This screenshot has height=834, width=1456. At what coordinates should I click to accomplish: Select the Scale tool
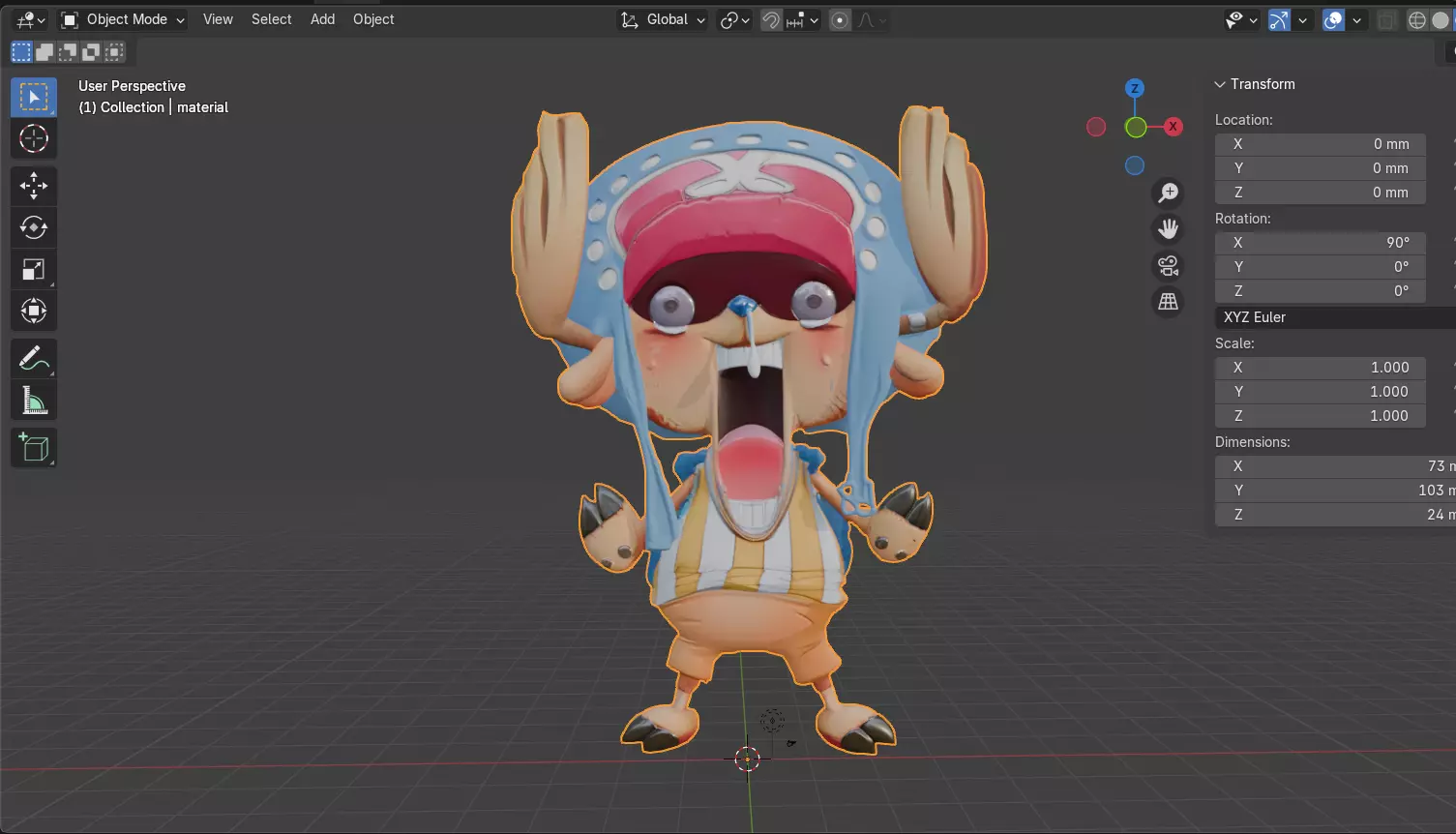tap(34, 269)
